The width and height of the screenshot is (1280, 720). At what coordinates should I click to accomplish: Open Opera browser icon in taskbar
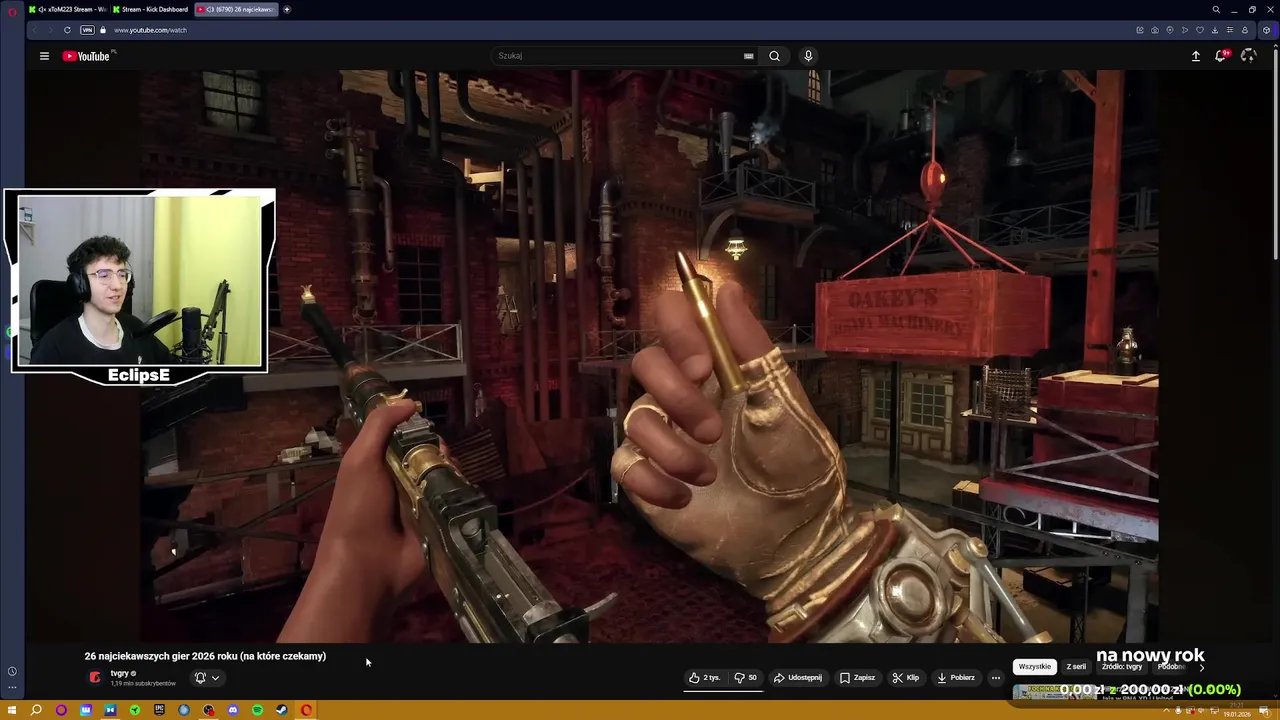[306, 710]
